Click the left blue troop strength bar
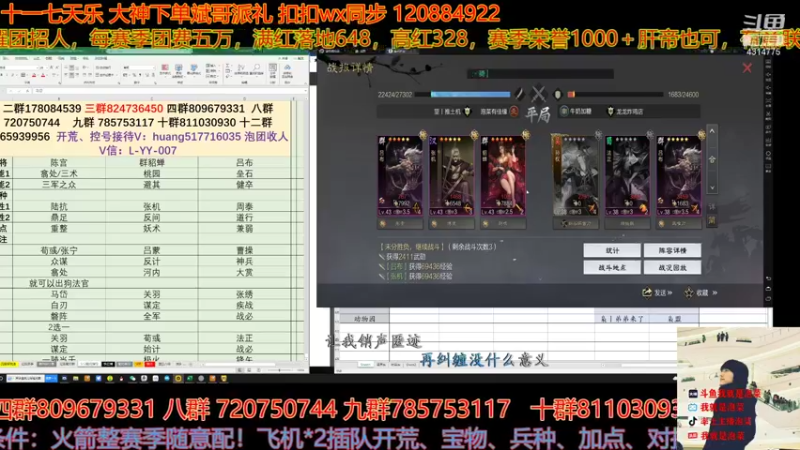 pos(470,94)
